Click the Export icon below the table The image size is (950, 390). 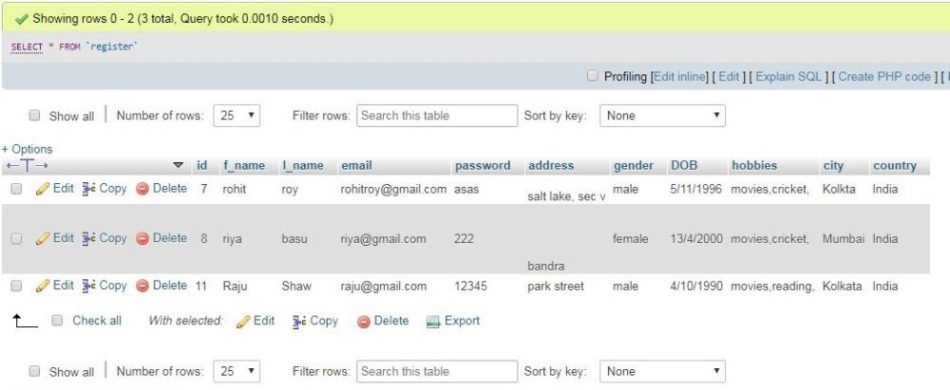pos(433,322)
